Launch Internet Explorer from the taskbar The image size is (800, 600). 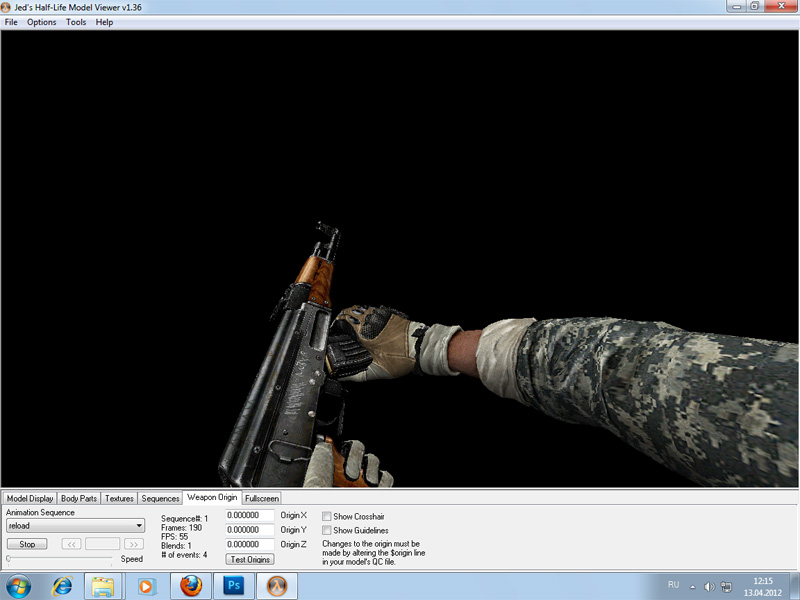62,585
